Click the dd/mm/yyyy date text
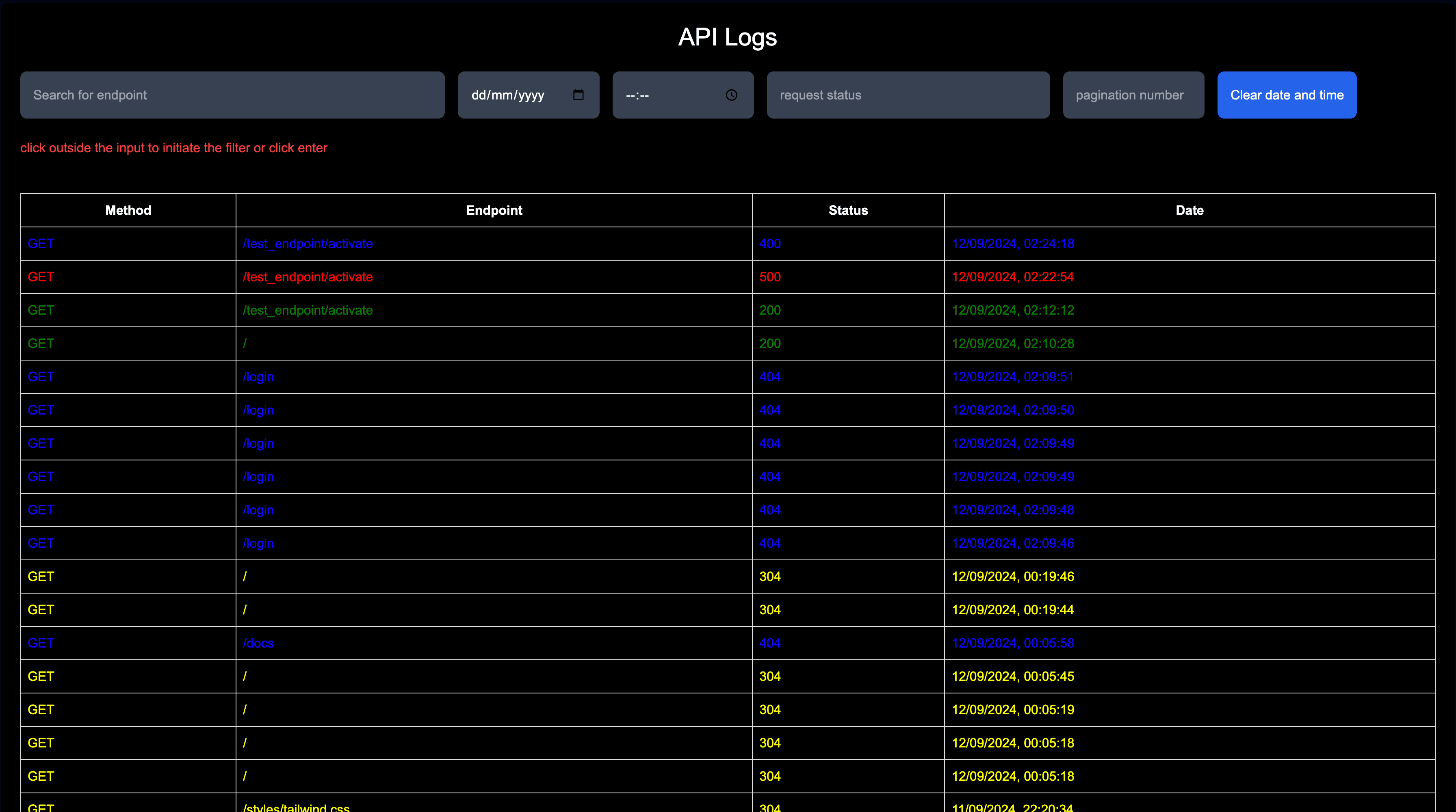Screen dimensions: 1456x812 click(x=507, y=95)
